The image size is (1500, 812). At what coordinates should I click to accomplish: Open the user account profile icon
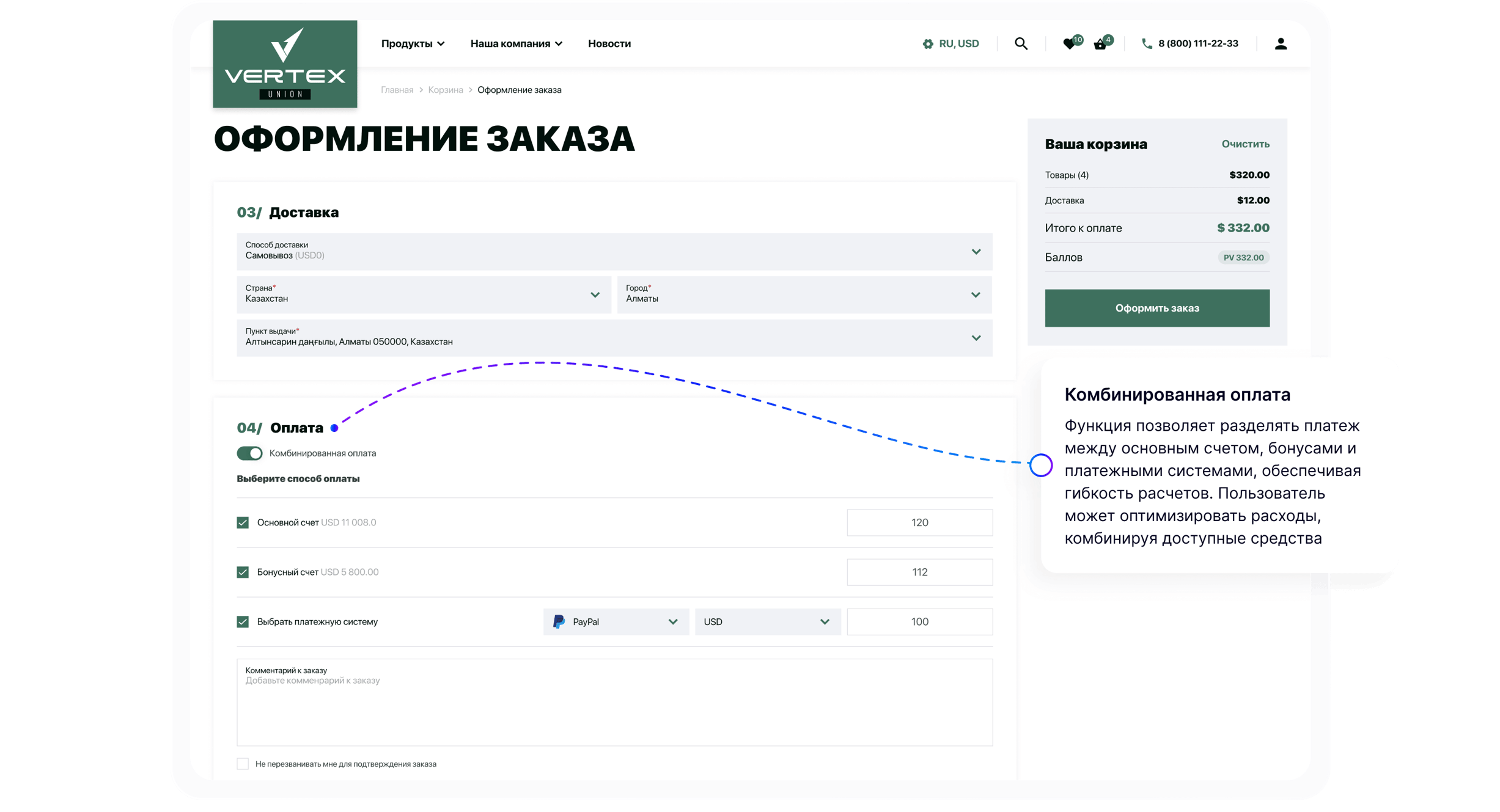click(x=1281, y=43)
